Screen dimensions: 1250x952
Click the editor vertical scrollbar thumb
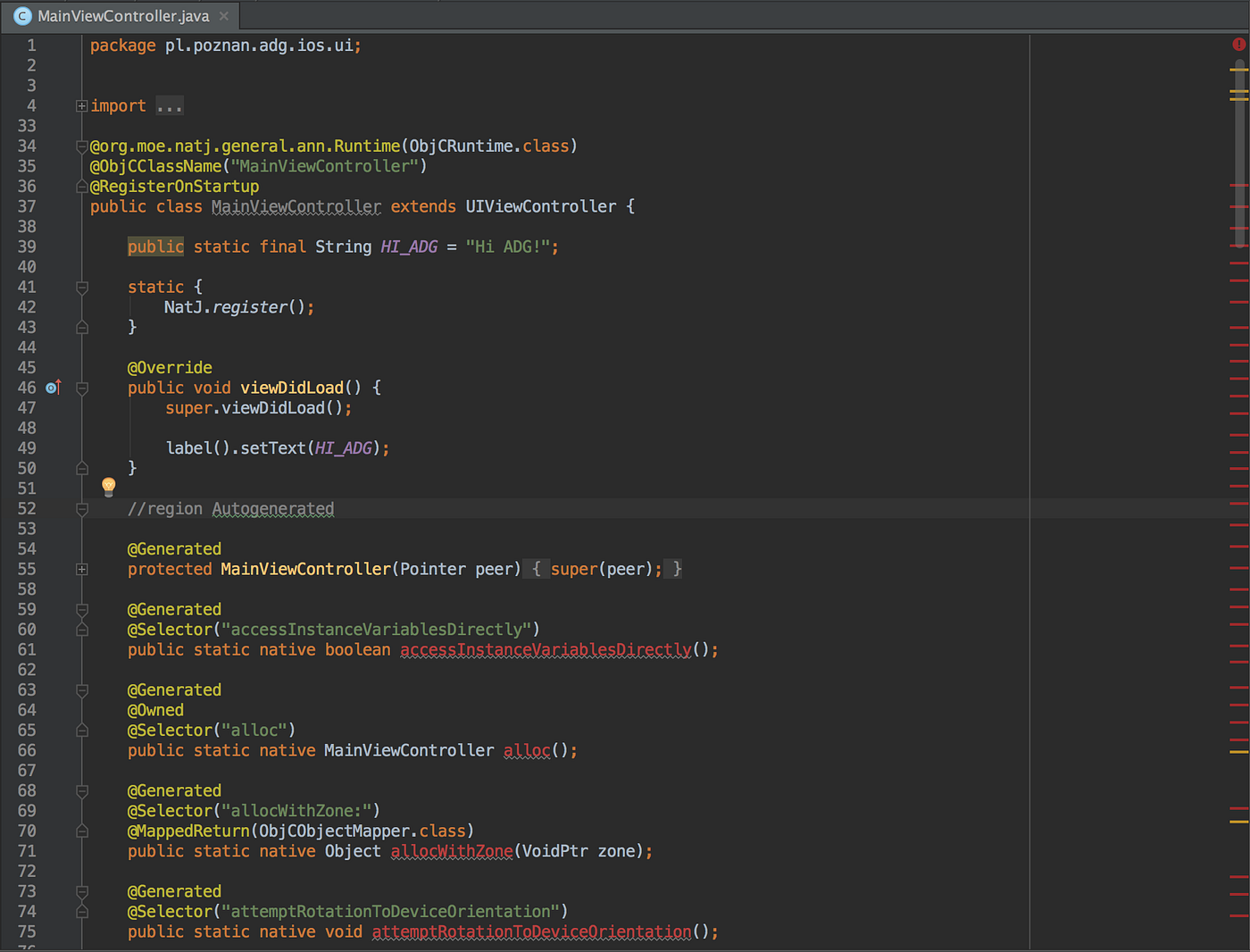coord(1239,152)
